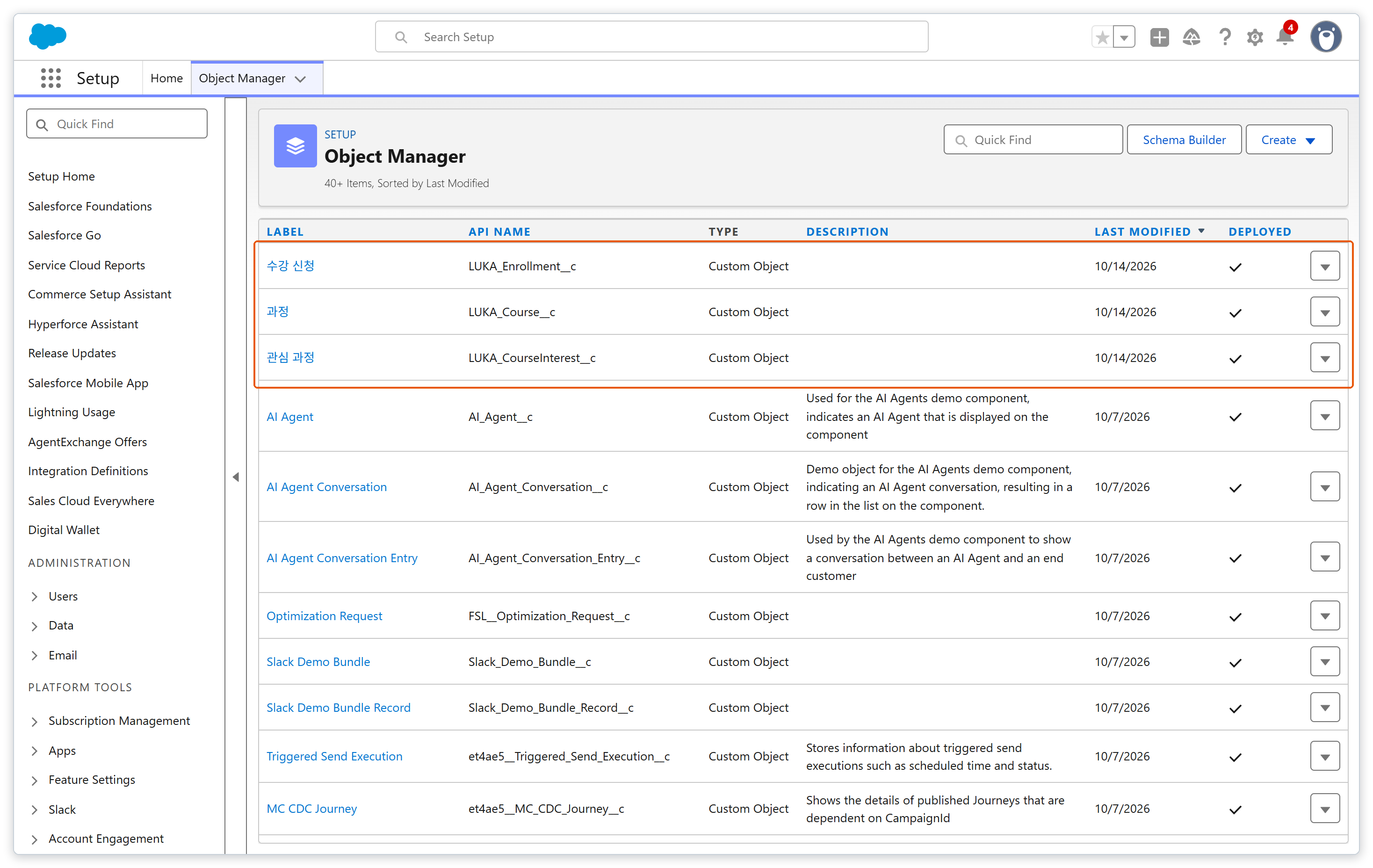This screenshot has width=1373, height=868.
Task: Focus the Search Setup field
Action: point(651,37)
